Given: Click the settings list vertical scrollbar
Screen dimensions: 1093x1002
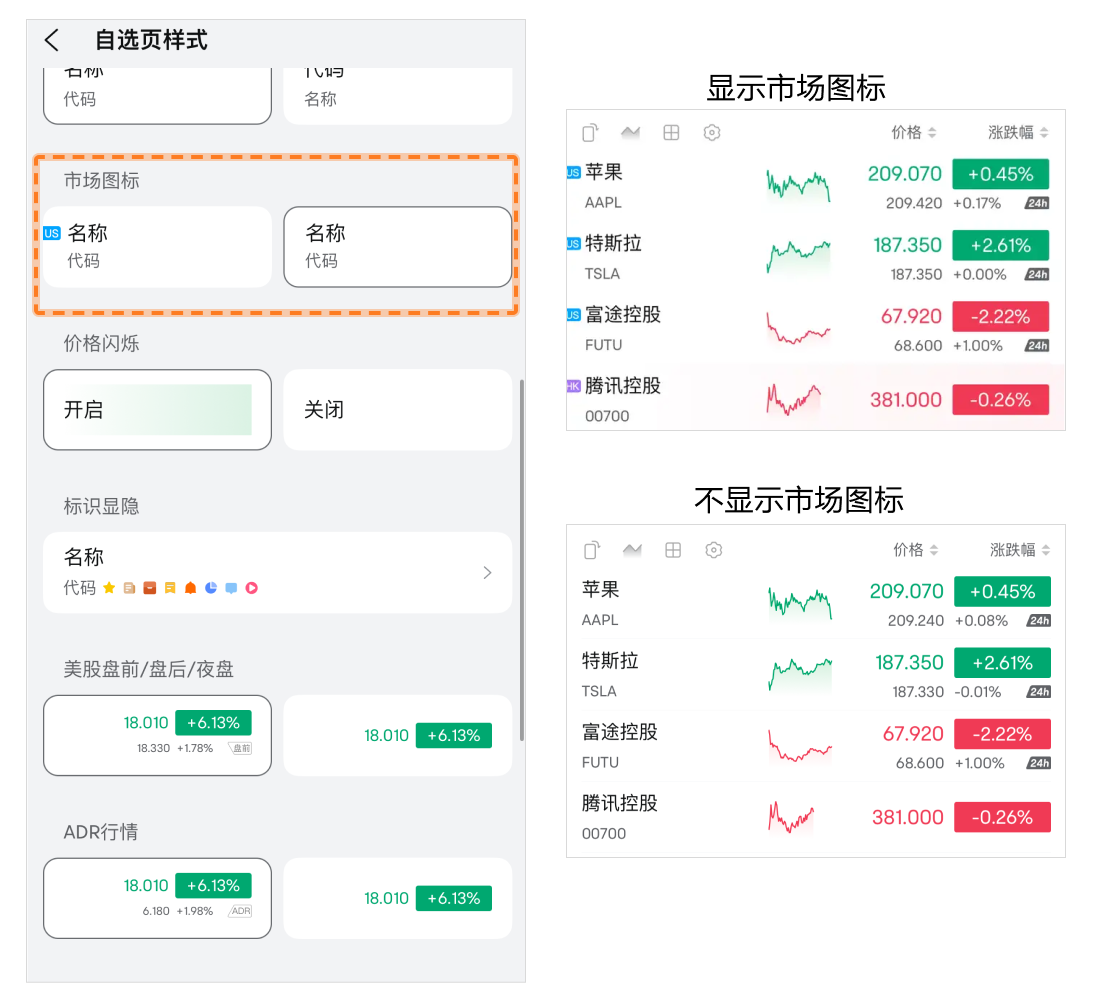Looking at the screenshot, I should tap(521, 560).
